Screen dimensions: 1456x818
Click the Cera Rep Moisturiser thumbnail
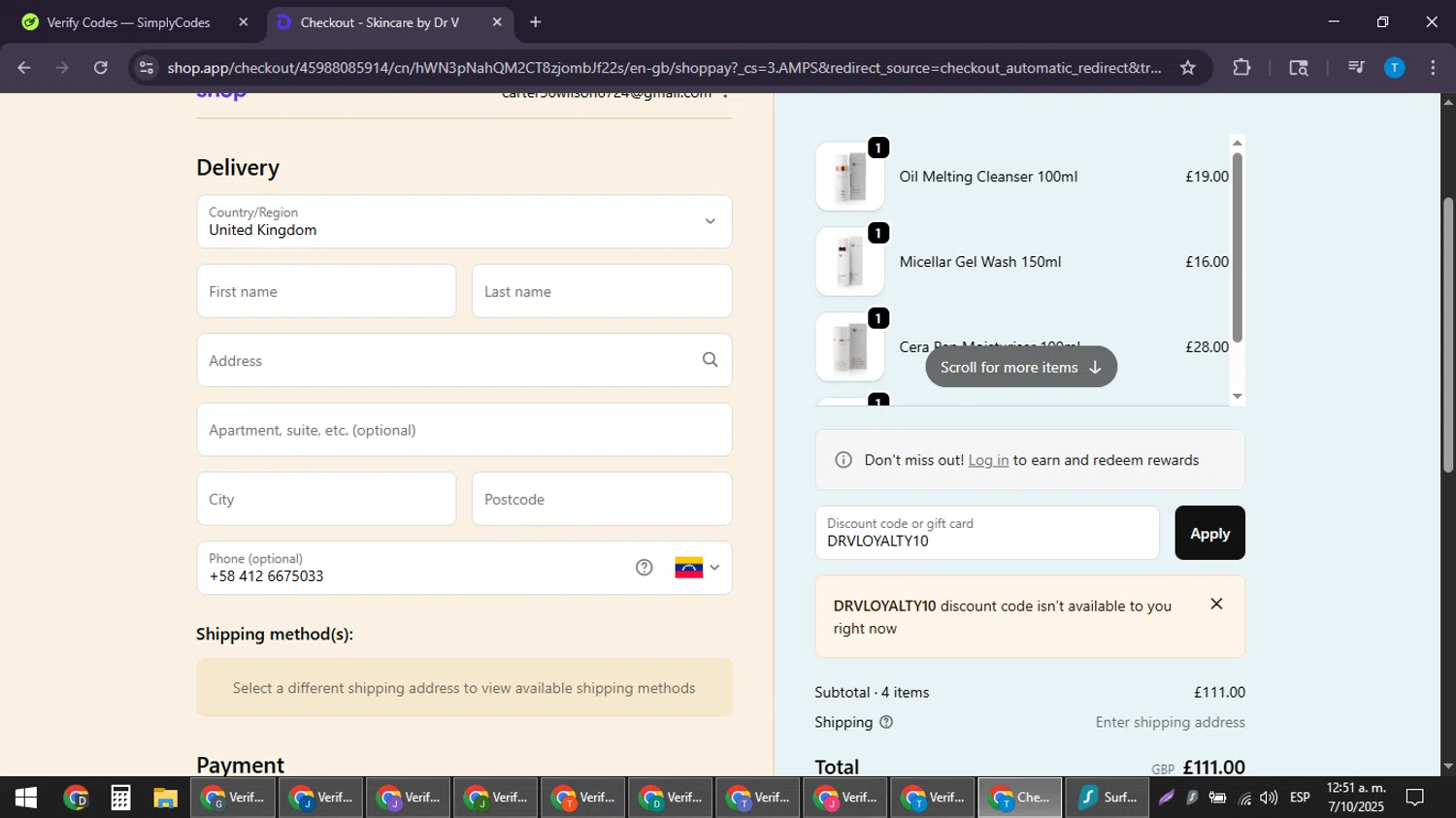tap(849, 347)
